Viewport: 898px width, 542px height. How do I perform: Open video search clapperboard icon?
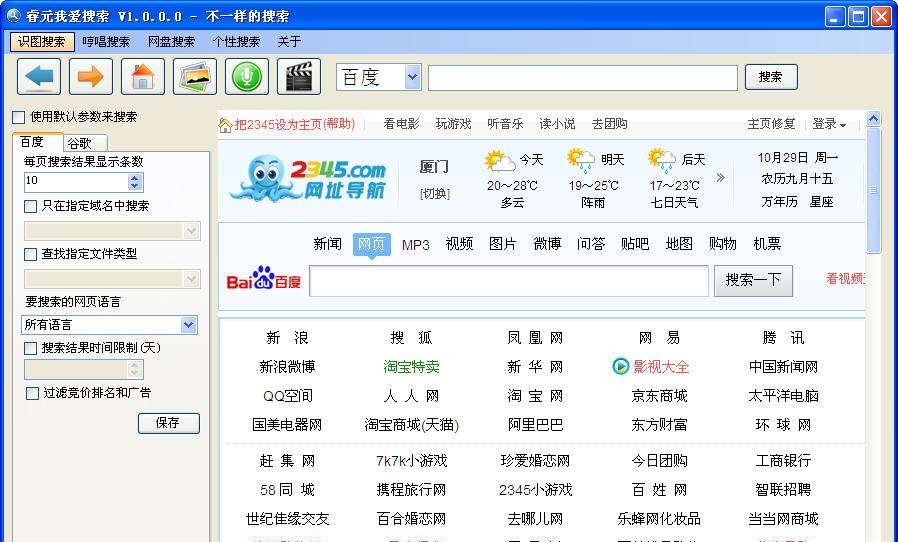pyautogui.click(x=298, y=76)
